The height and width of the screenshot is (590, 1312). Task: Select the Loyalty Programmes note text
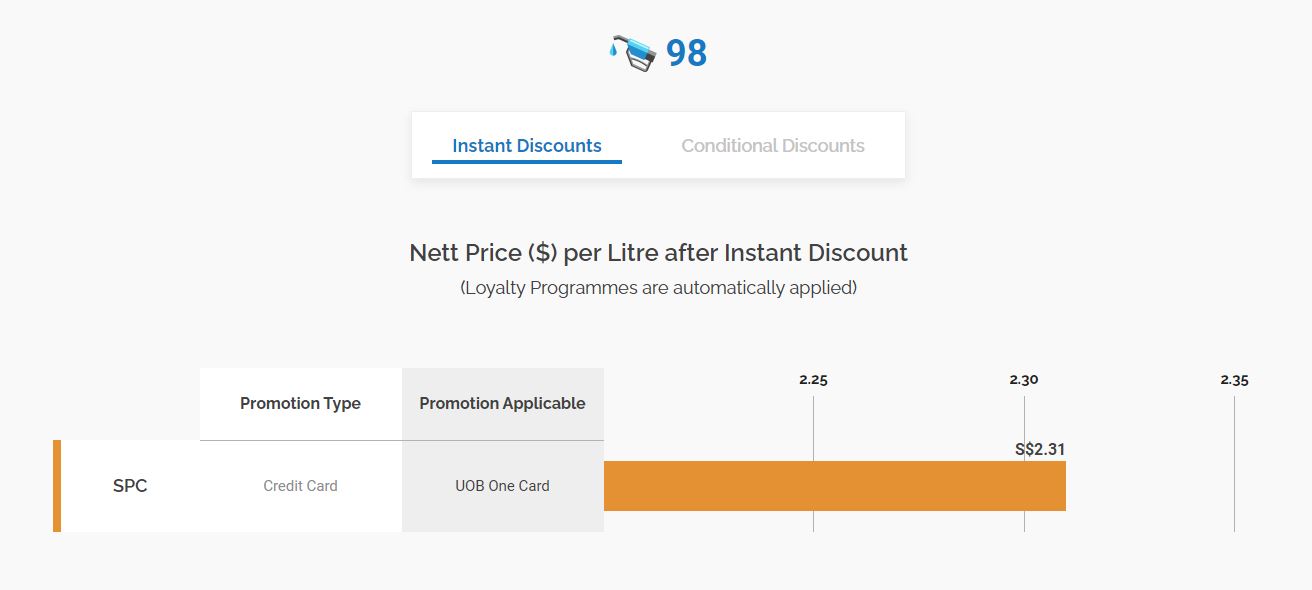658,288
